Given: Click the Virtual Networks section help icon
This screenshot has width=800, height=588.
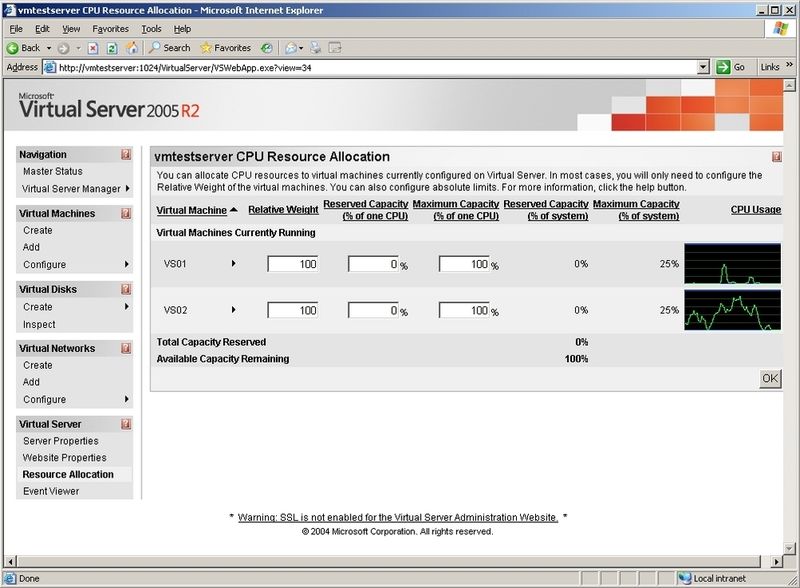Looking at the screenshot, I should pyautogui.click(x=126, y=349).
